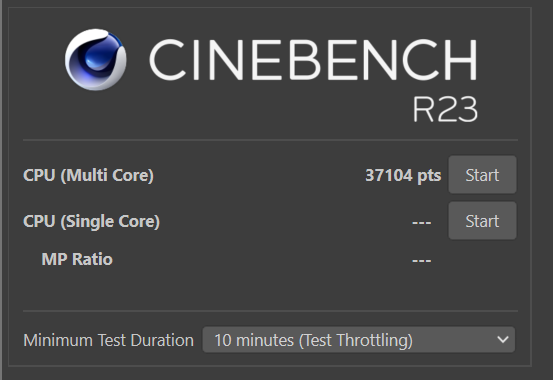Click the R23 version label
Screen dimensions: 553x380
[445, 109]
